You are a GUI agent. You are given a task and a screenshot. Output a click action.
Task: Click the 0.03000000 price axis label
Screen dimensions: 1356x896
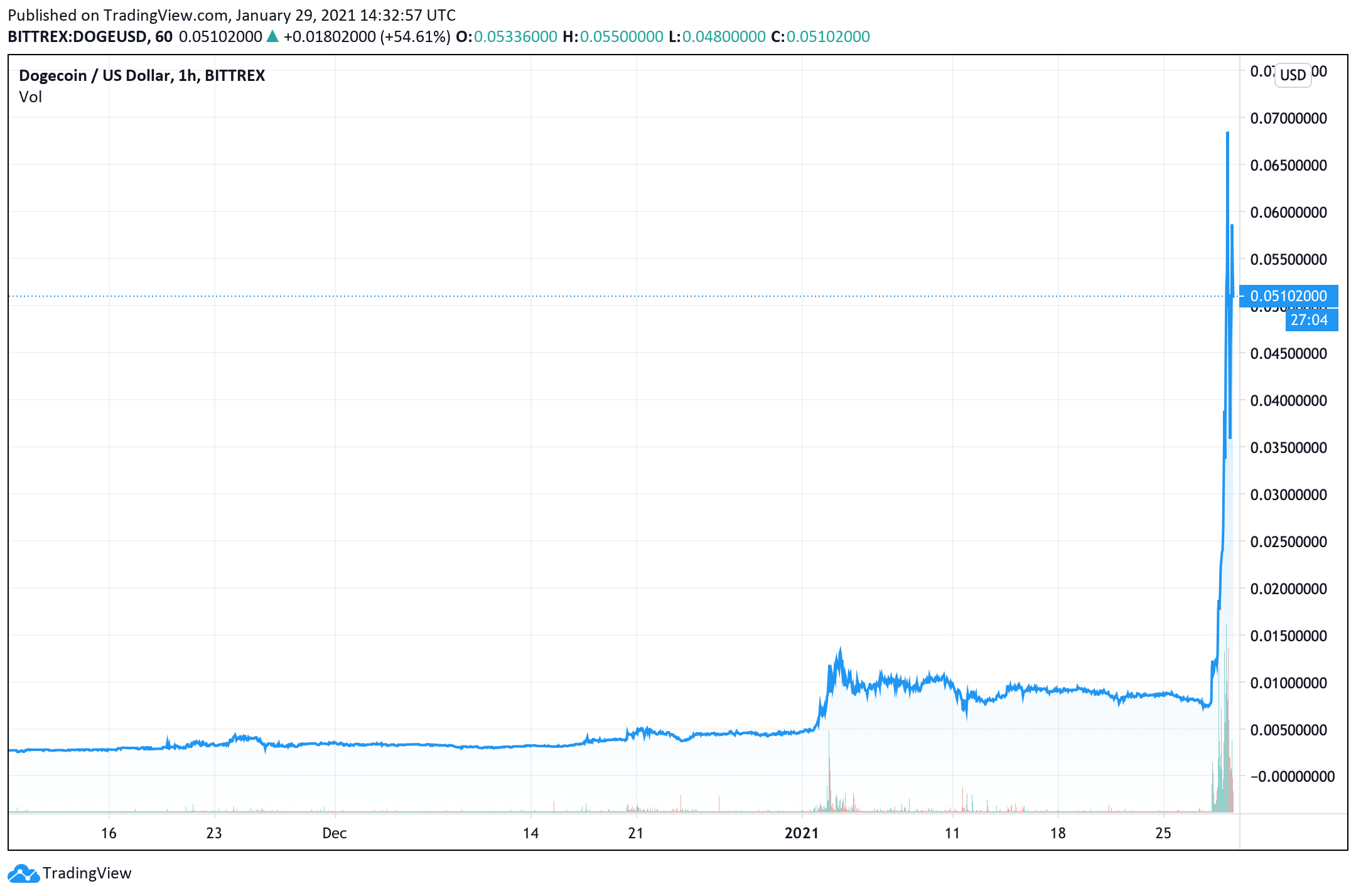(x=1289, y=494)
